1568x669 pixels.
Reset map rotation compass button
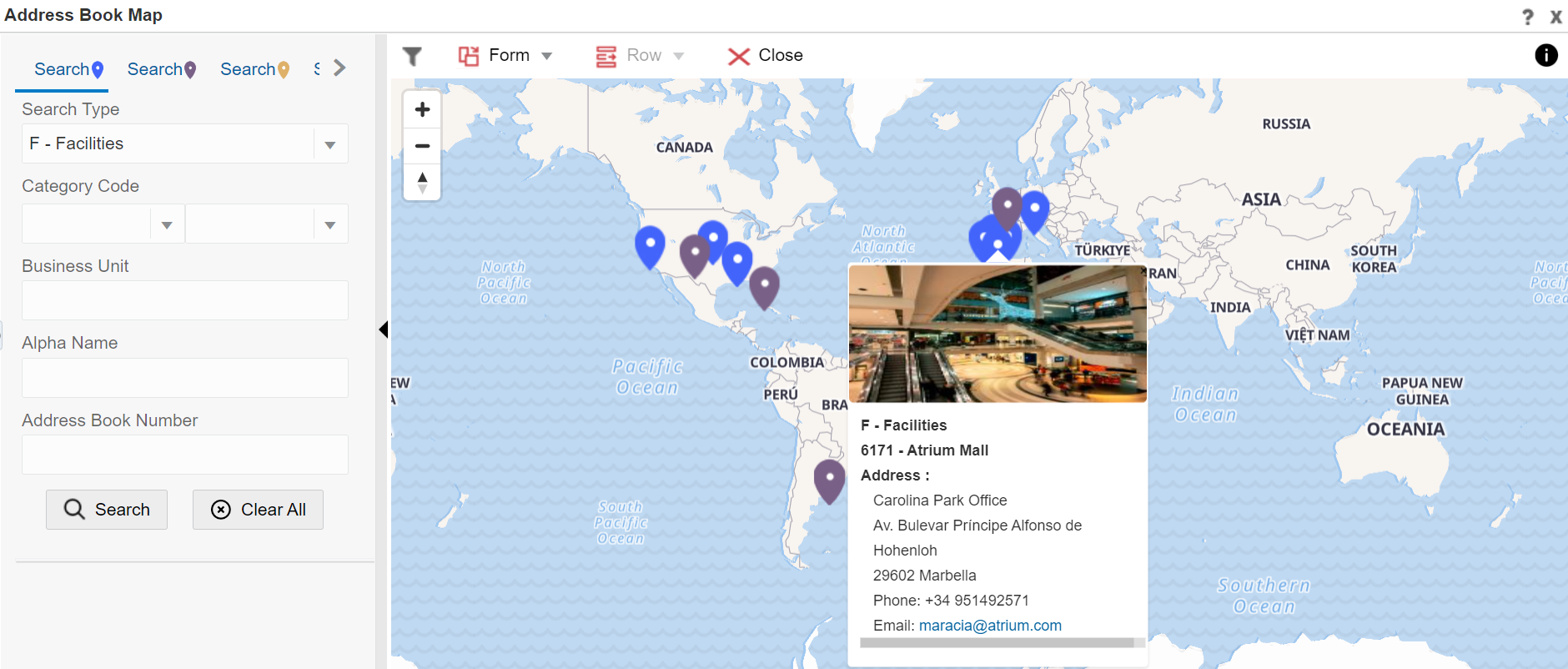pyautogui.click(x=422, y=182)
